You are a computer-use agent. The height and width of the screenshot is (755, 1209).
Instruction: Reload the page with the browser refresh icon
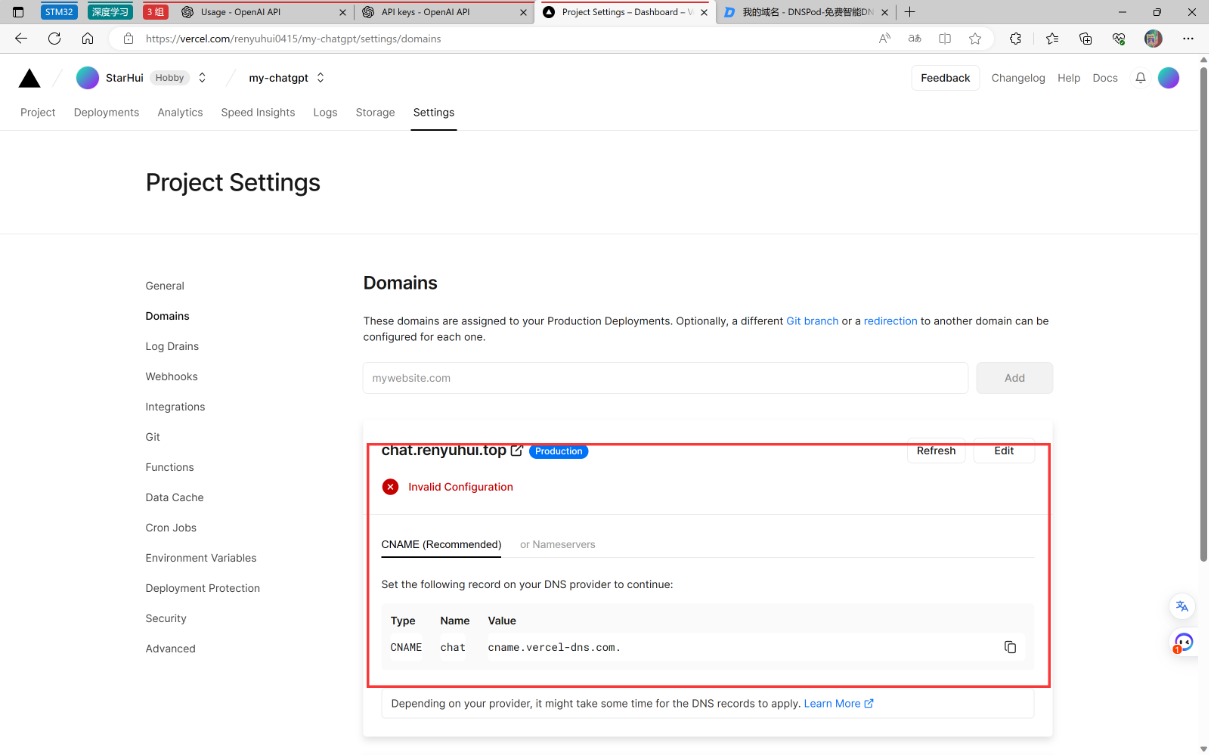(54, 38)
